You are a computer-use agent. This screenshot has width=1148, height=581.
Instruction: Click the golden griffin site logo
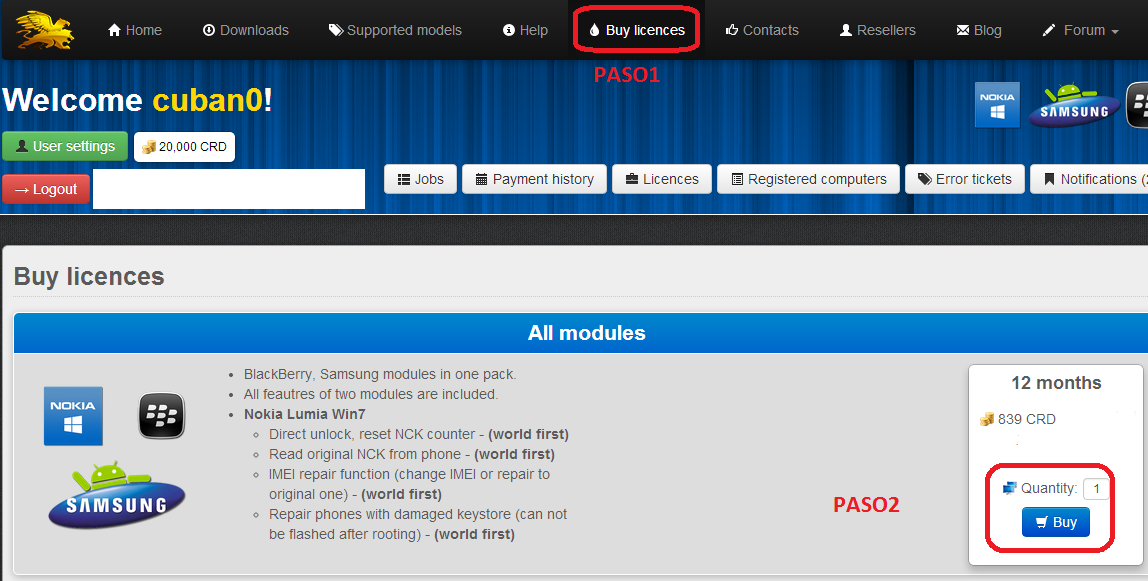45,30
